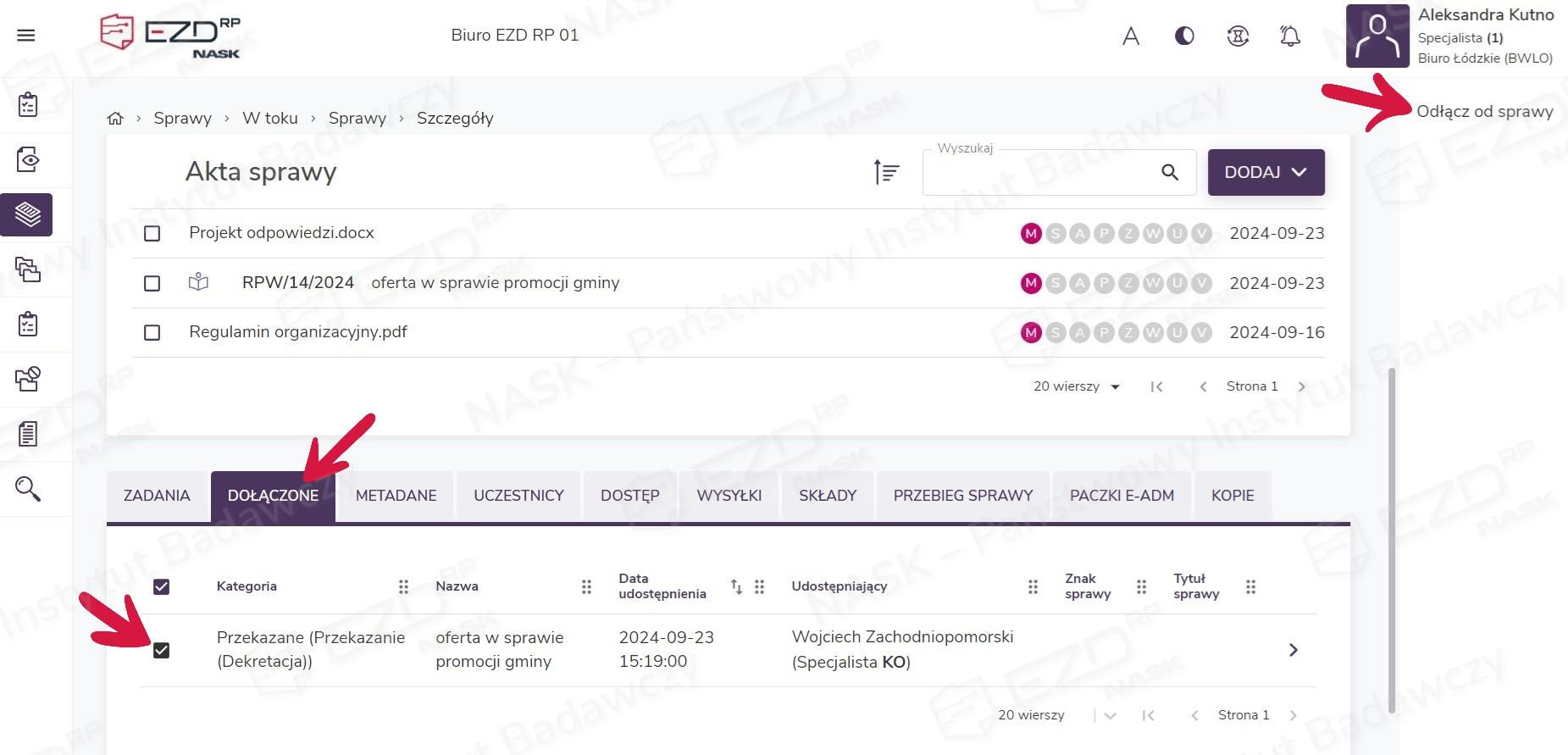Switch to the METADANE tab

point(396,496)
